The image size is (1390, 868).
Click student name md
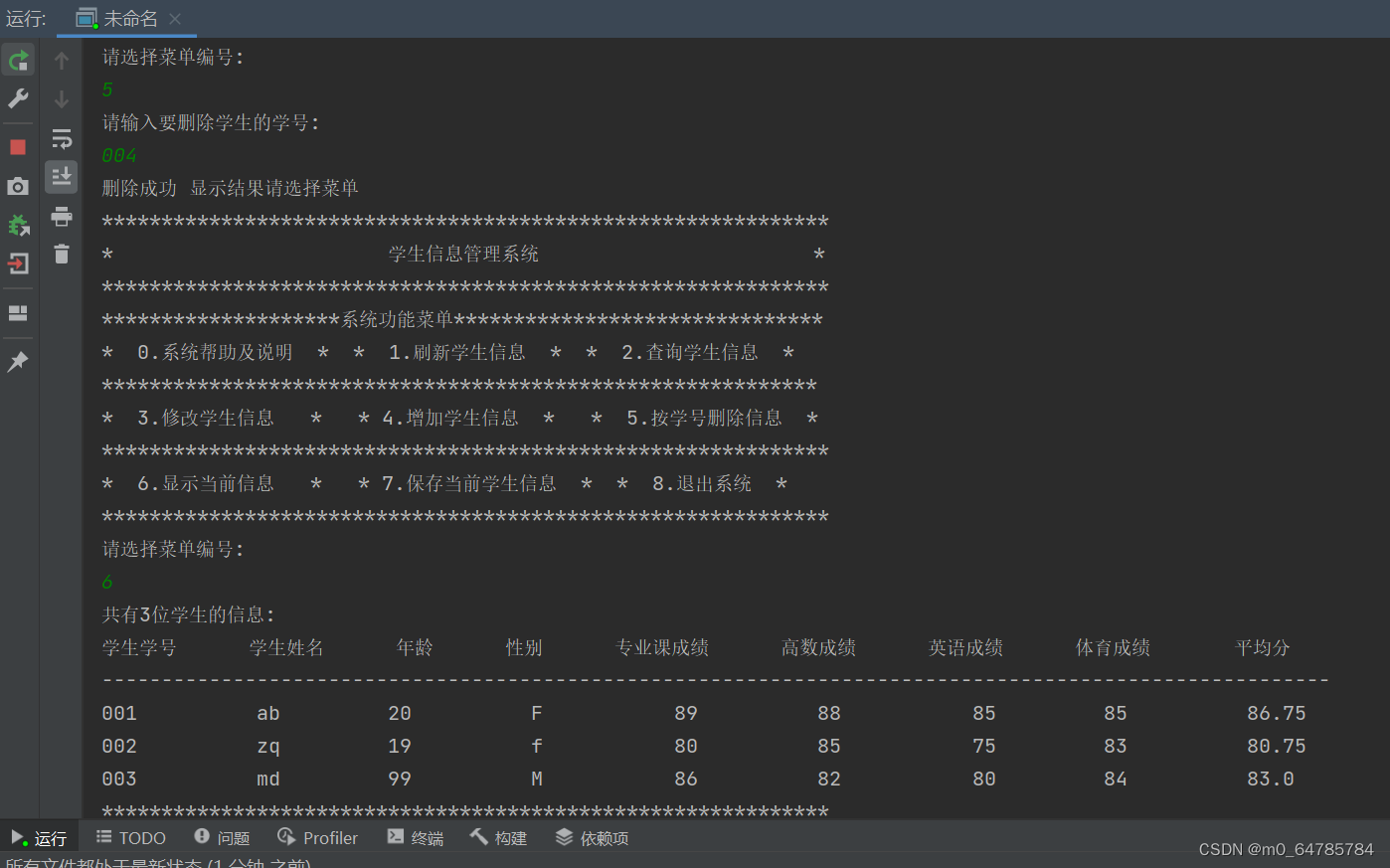tap(268, 779)
